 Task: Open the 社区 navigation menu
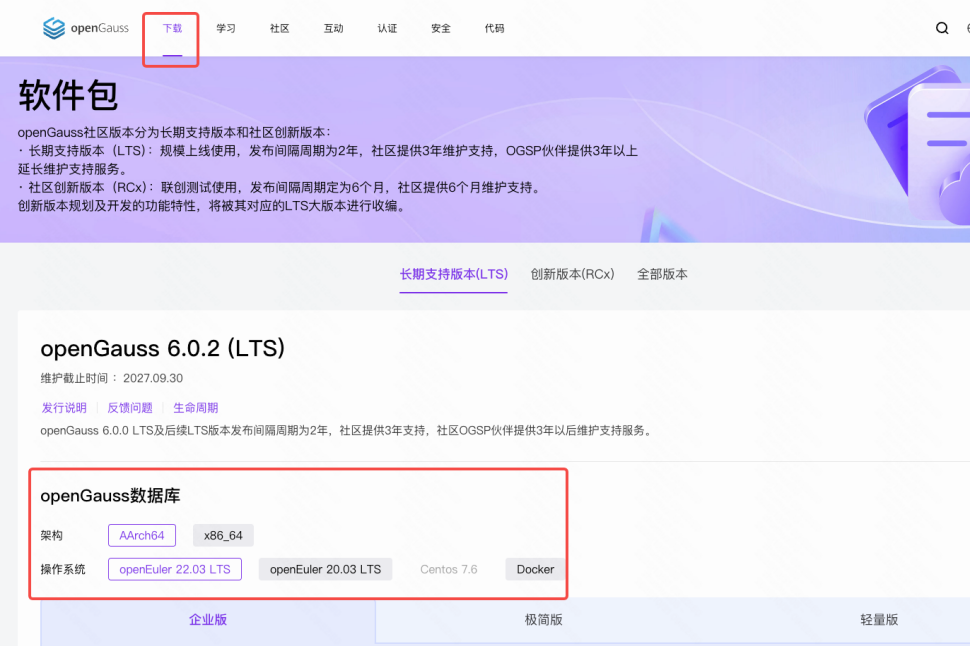pyautogui.click(x=280, y=28)
